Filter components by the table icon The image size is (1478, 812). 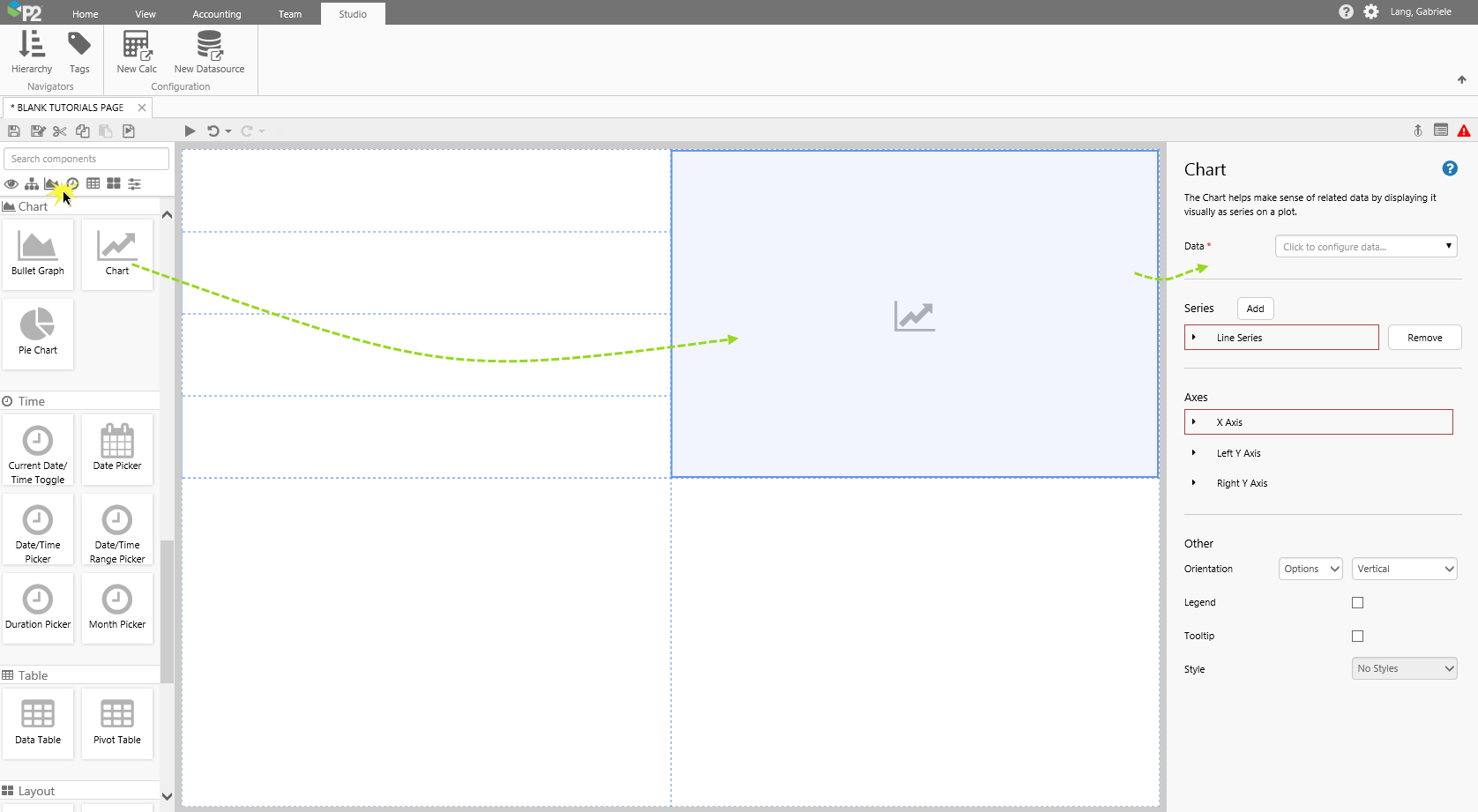(93, 183)
